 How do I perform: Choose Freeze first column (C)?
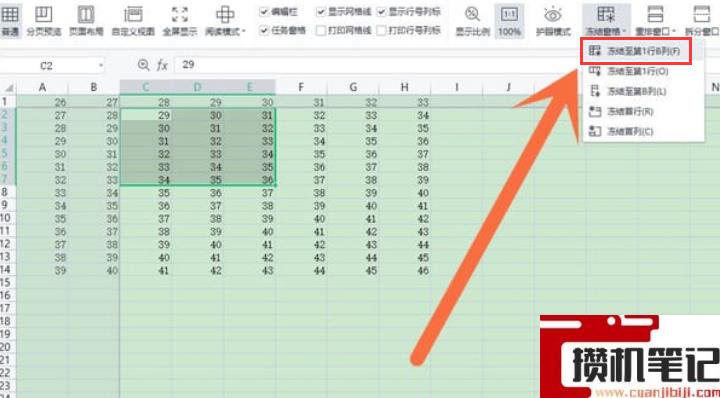click(x=643, y=132)
